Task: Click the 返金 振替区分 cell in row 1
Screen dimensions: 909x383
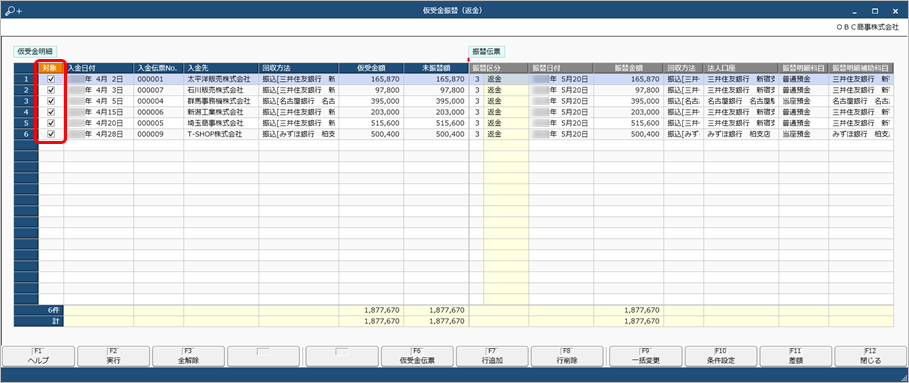Action: (x=506, y=79)
